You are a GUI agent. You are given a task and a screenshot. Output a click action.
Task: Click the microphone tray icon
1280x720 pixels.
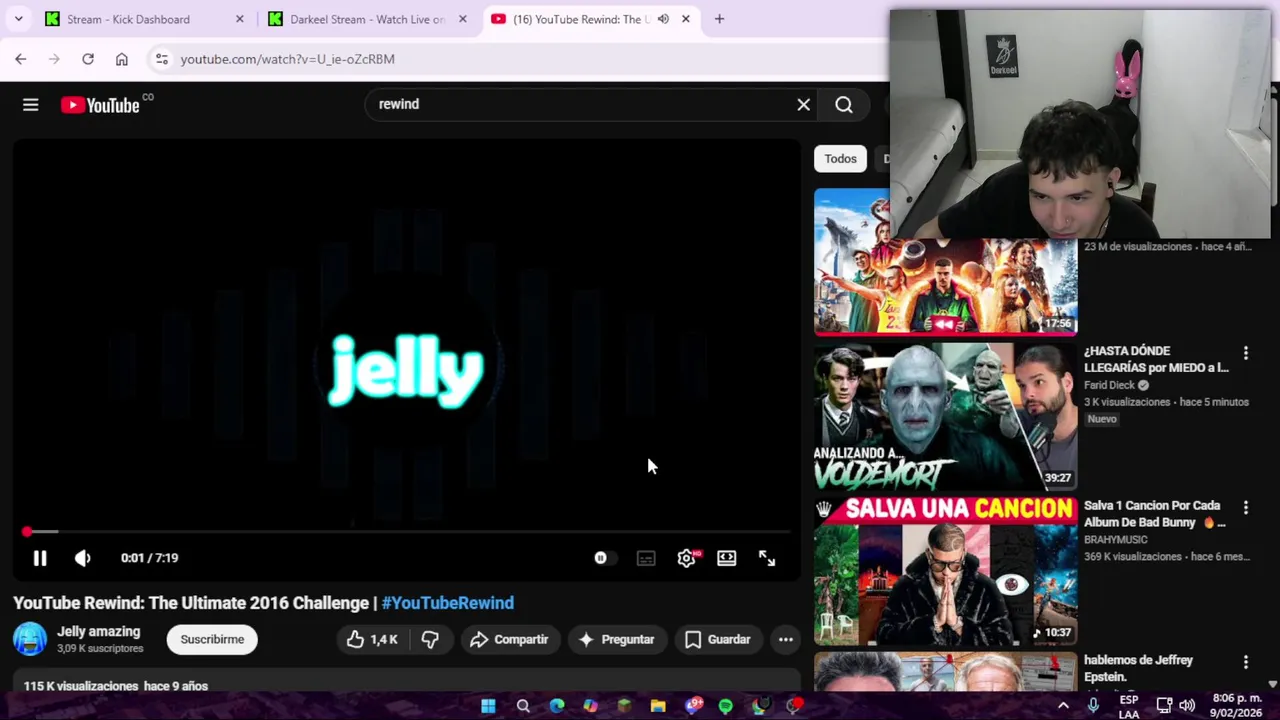coord(1093,706)
